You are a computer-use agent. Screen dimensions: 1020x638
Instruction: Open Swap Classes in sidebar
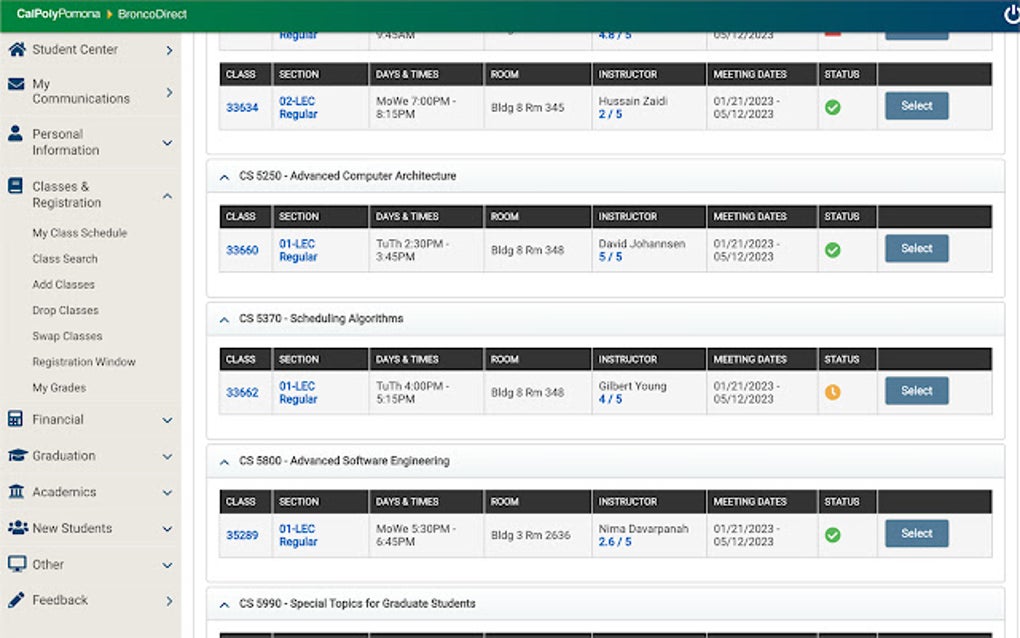(67, 336)
